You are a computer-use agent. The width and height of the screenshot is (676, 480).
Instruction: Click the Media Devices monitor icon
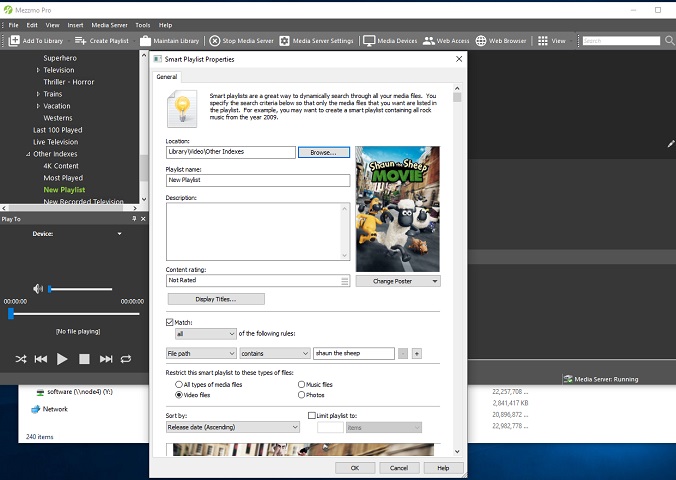click(369, 41)
